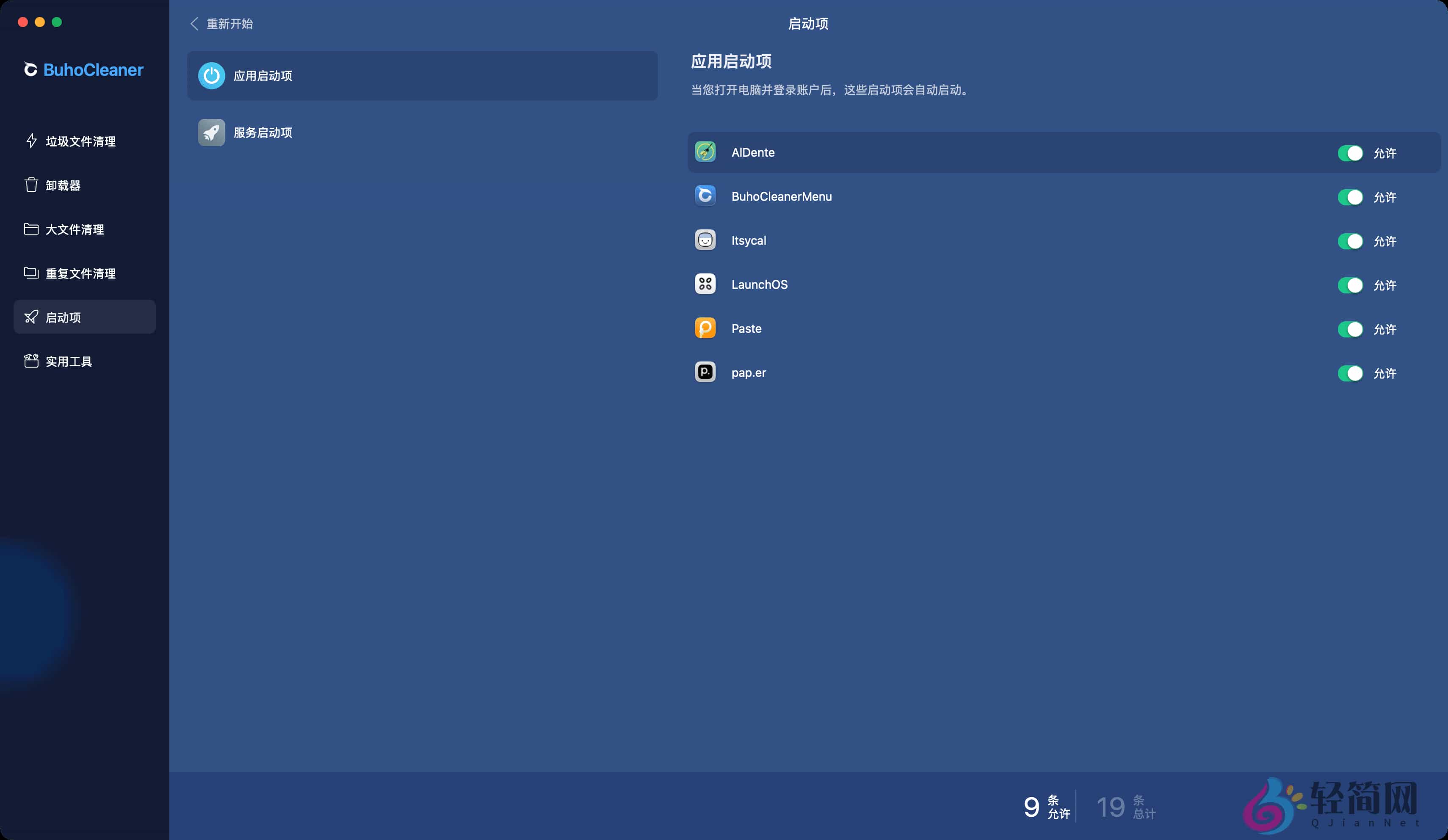Toggle off LaunchOS startup switch
The width and height of the screenshot is (1448, 840).
pyautogui.click(x=1351, y=285)
